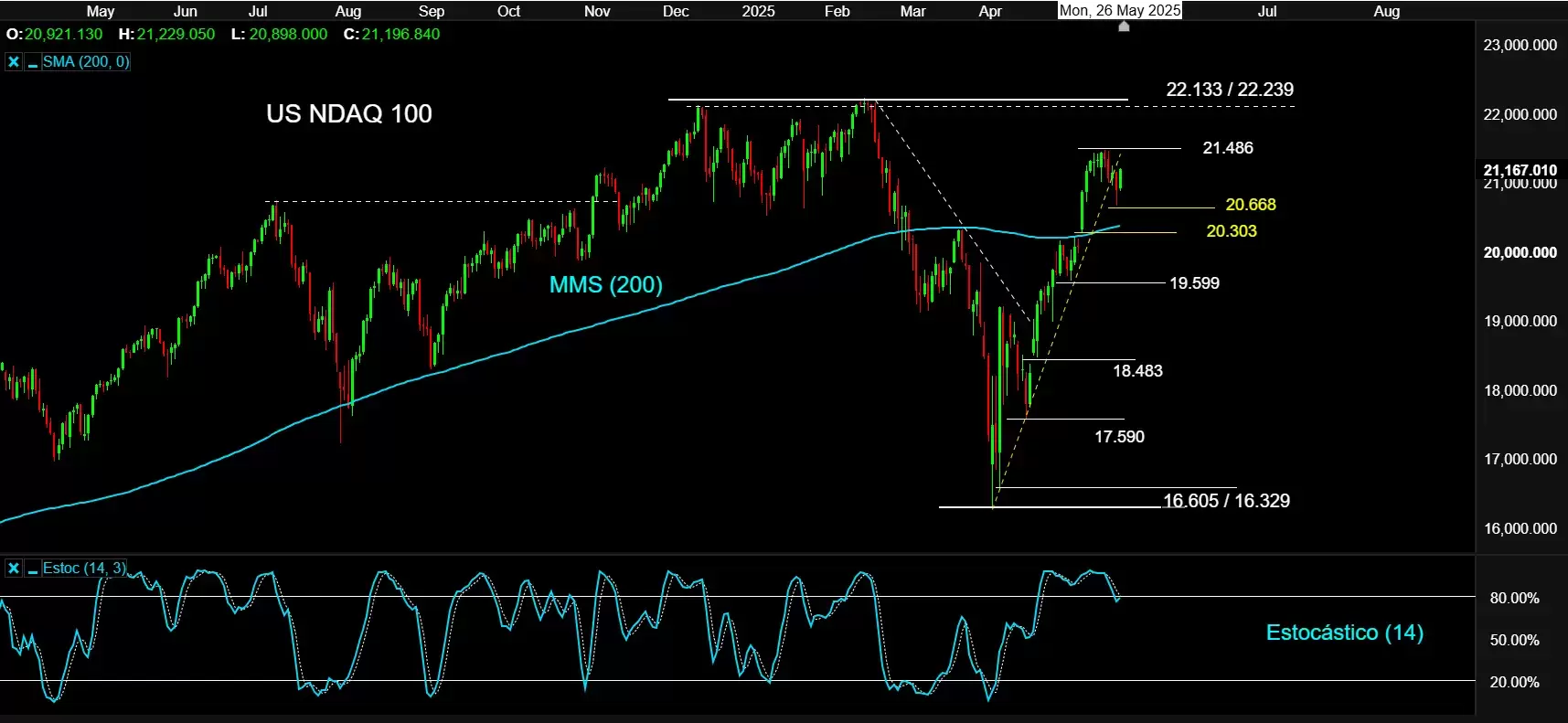Click the 20.00% stochastic axis label
This screenshot has height=723, width=1568.
1515,682
